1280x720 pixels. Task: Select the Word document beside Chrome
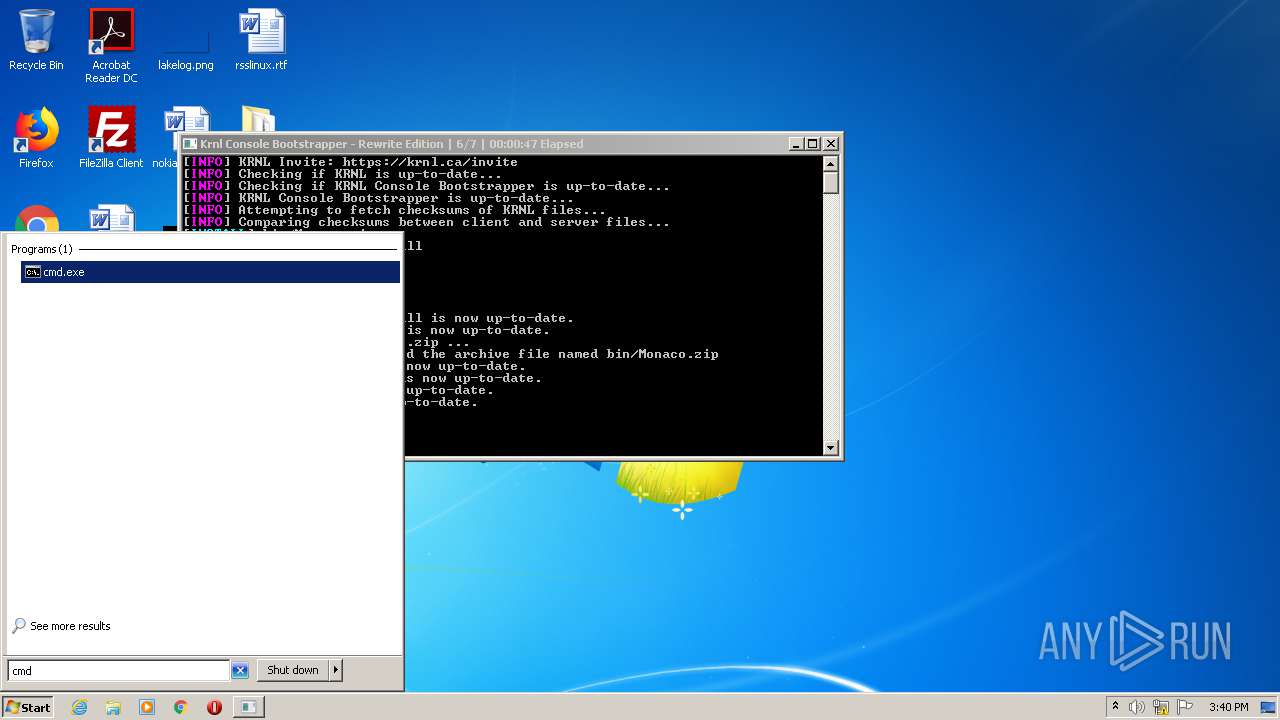[111, 218]
